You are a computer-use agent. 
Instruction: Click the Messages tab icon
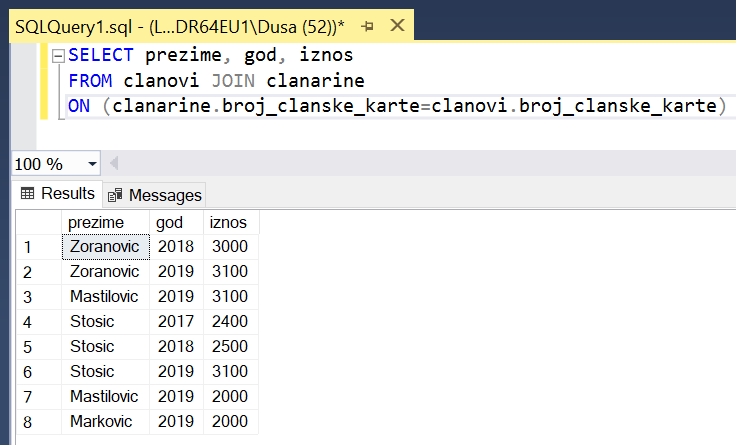[x=116, y=195]
